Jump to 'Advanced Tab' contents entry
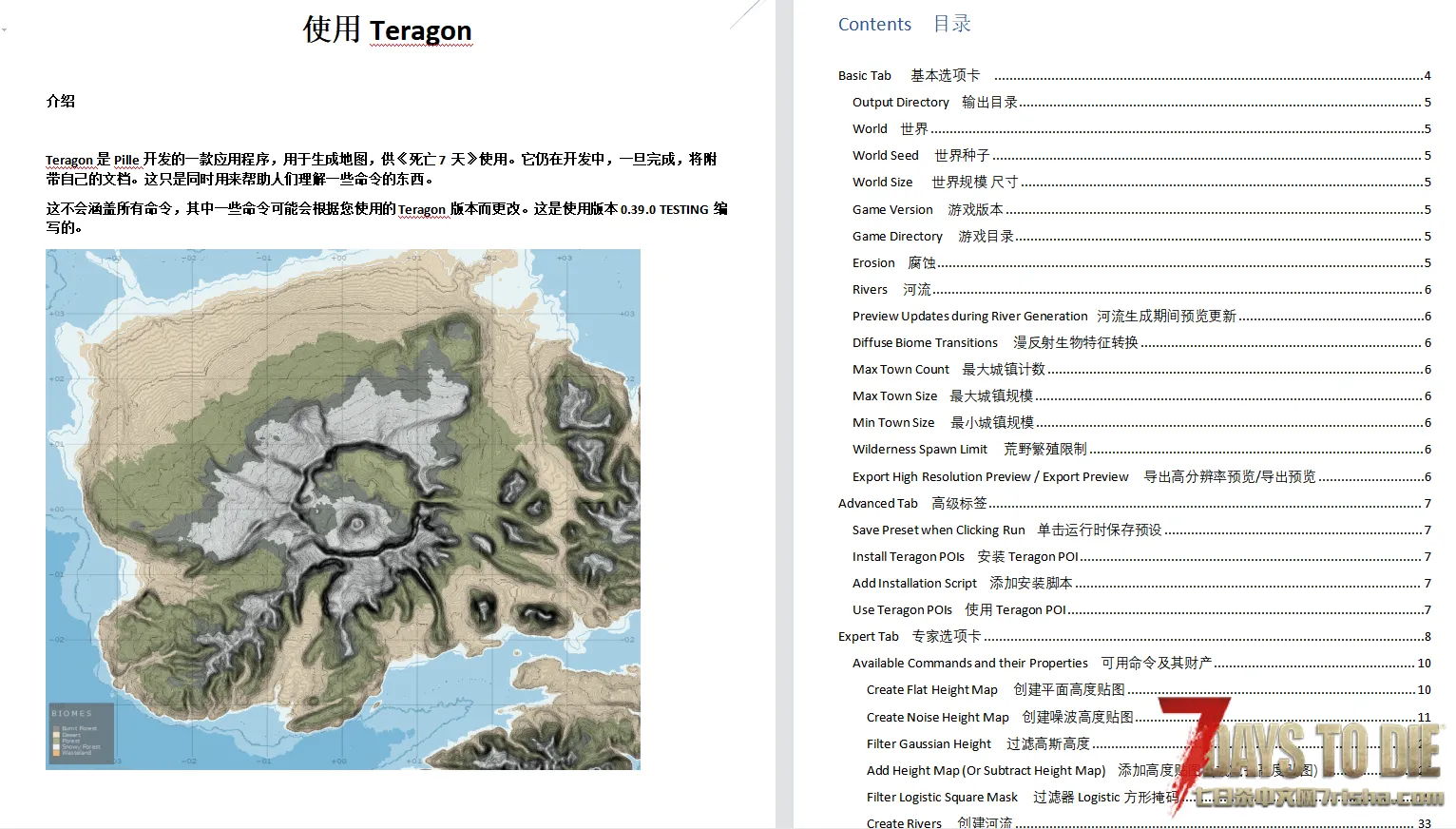 (x=1134, y=503)
